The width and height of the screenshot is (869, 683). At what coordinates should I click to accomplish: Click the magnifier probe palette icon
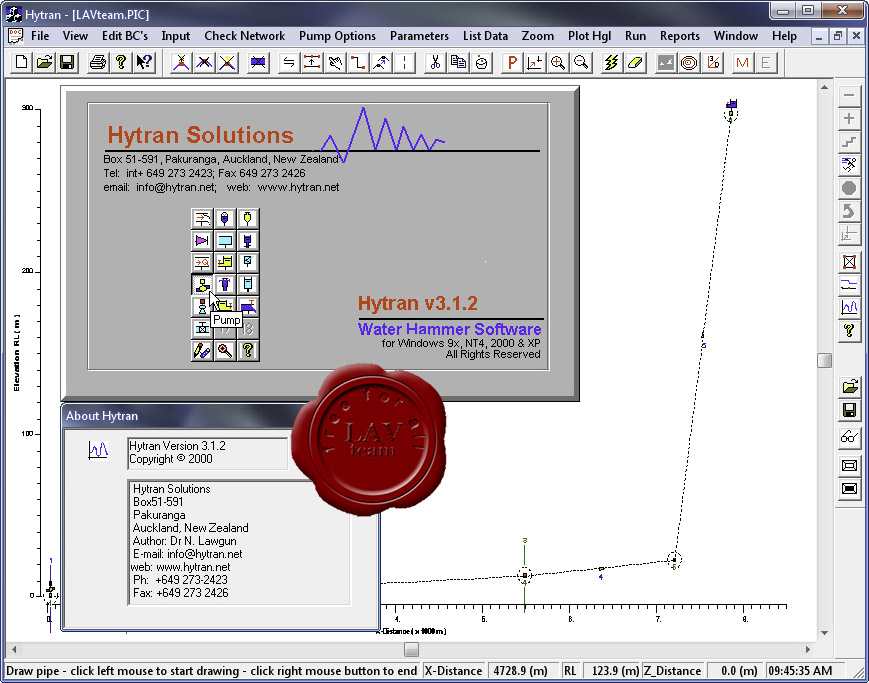pyautogui.click(x=225, y=351)
